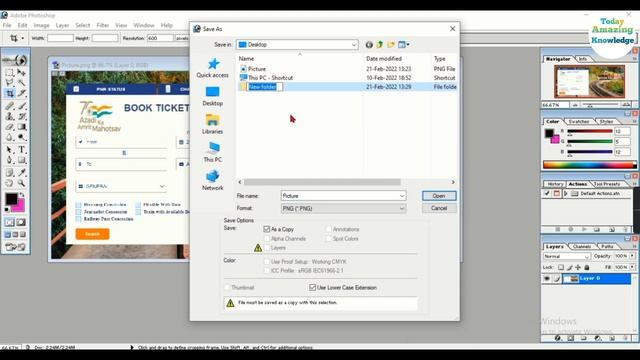This screenshot has width=640, height=360.
Task: Click the Layers checkbox in Save Options
Action: 267,248
